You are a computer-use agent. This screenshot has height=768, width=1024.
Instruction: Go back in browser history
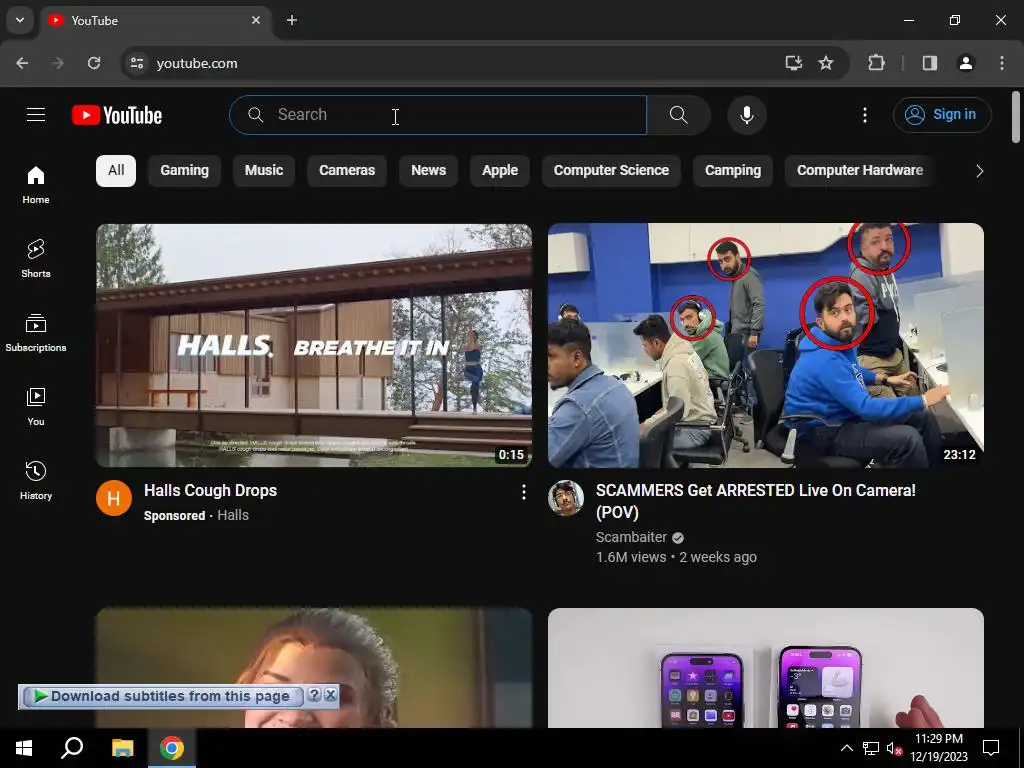tap(22, 63)
